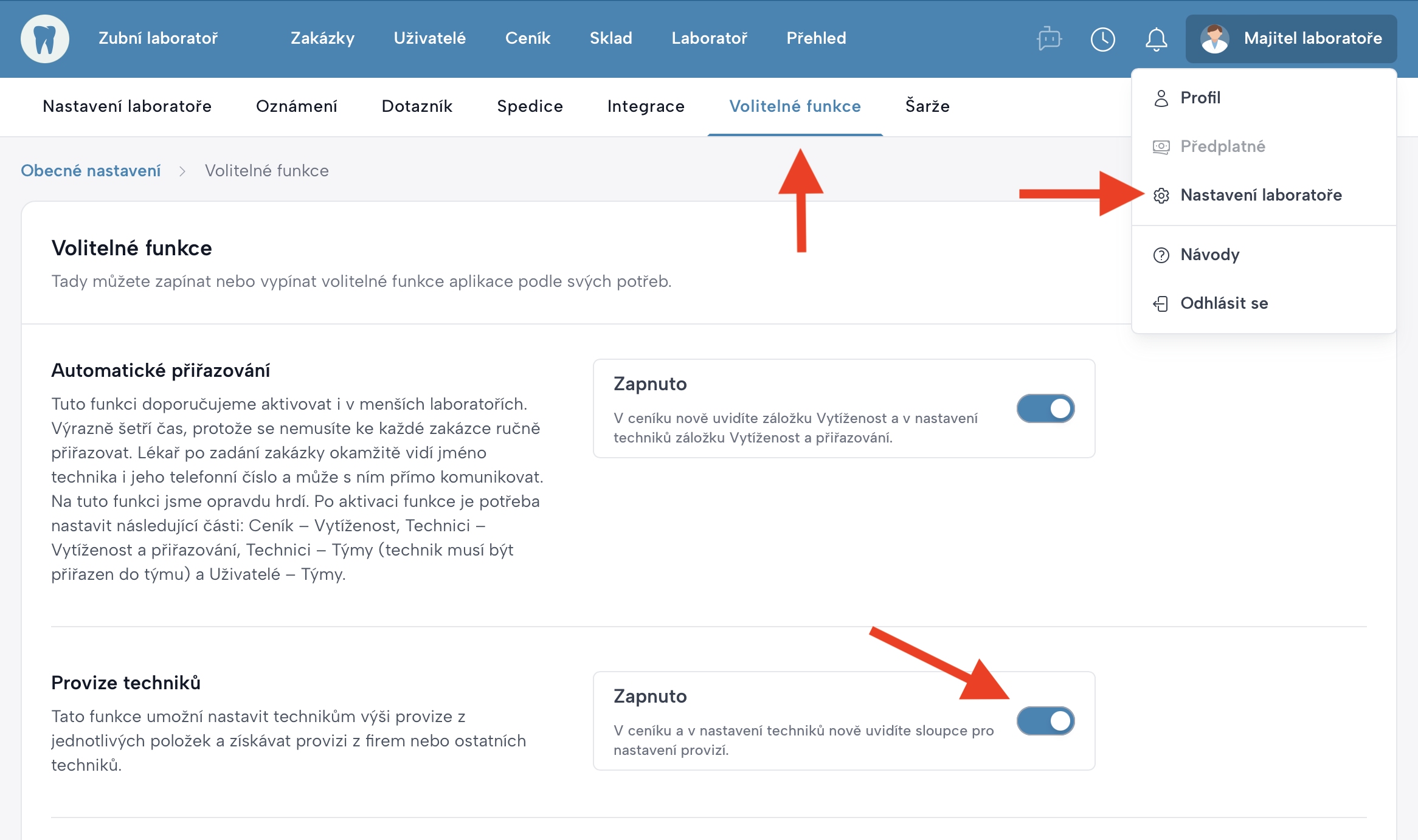The height and width of the screenshot is (840, 1418).
Task: Switch to the Integrace tab
Action: point(646,106)
